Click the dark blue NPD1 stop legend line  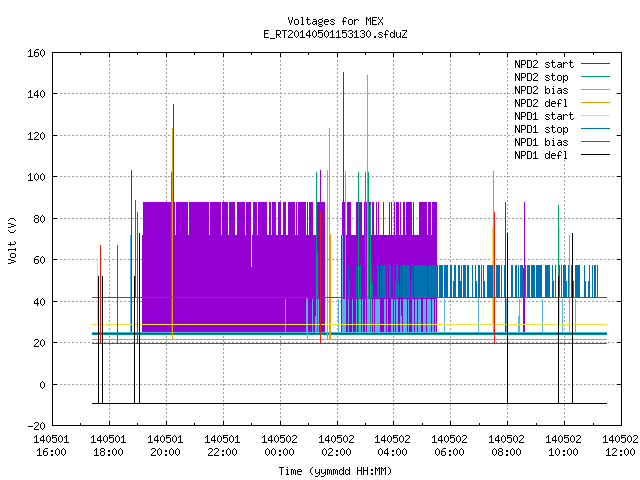595,129
